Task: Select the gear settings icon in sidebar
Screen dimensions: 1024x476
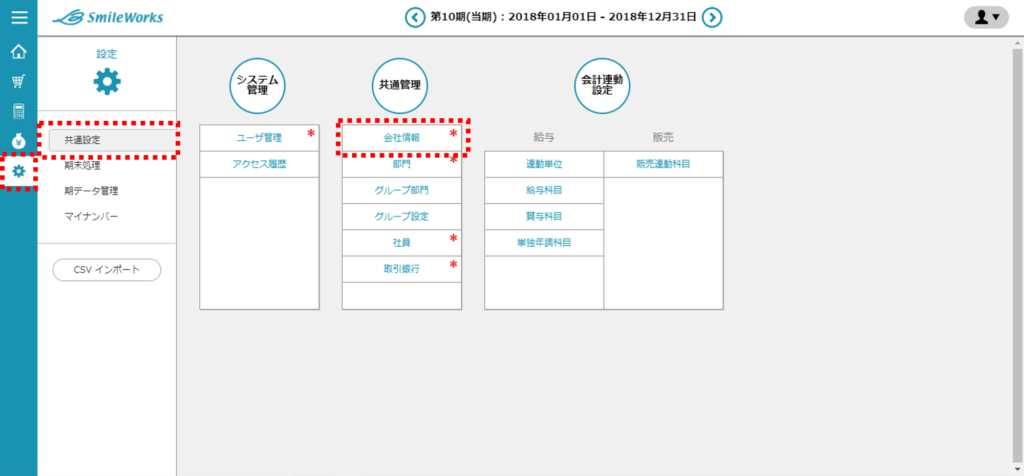Action: (x=18, y=171)
